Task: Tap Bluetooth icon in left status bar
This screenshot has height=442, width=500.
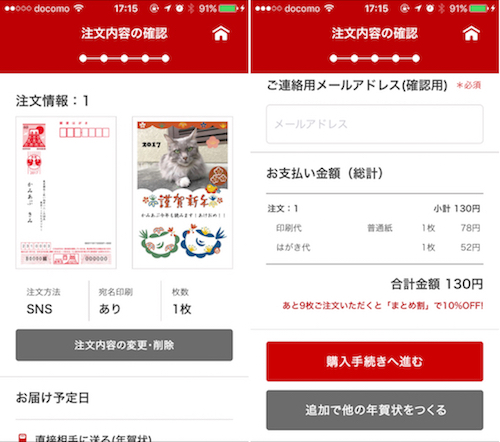Action: [191, 8]
